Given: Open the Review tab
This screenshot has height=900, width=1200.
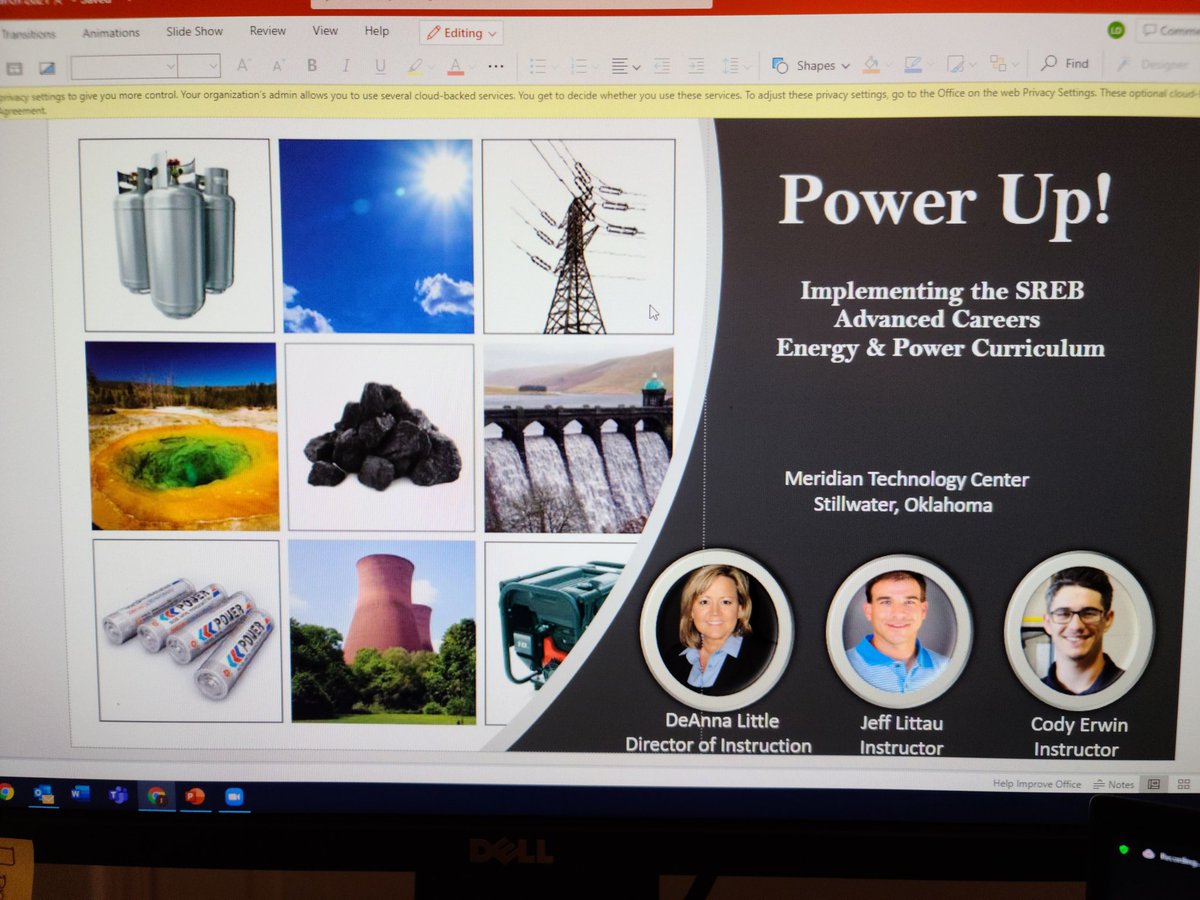Looking at the screenshot, I should pyautogui.click(x=268, y=31).
